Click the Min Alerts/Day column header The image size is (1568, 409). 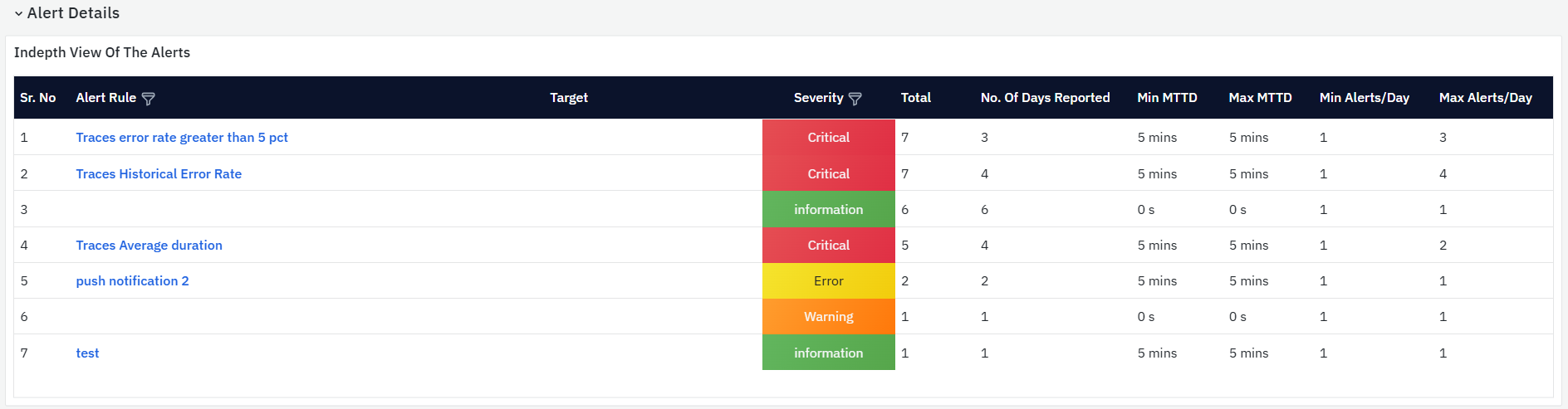click(1364, 98)
